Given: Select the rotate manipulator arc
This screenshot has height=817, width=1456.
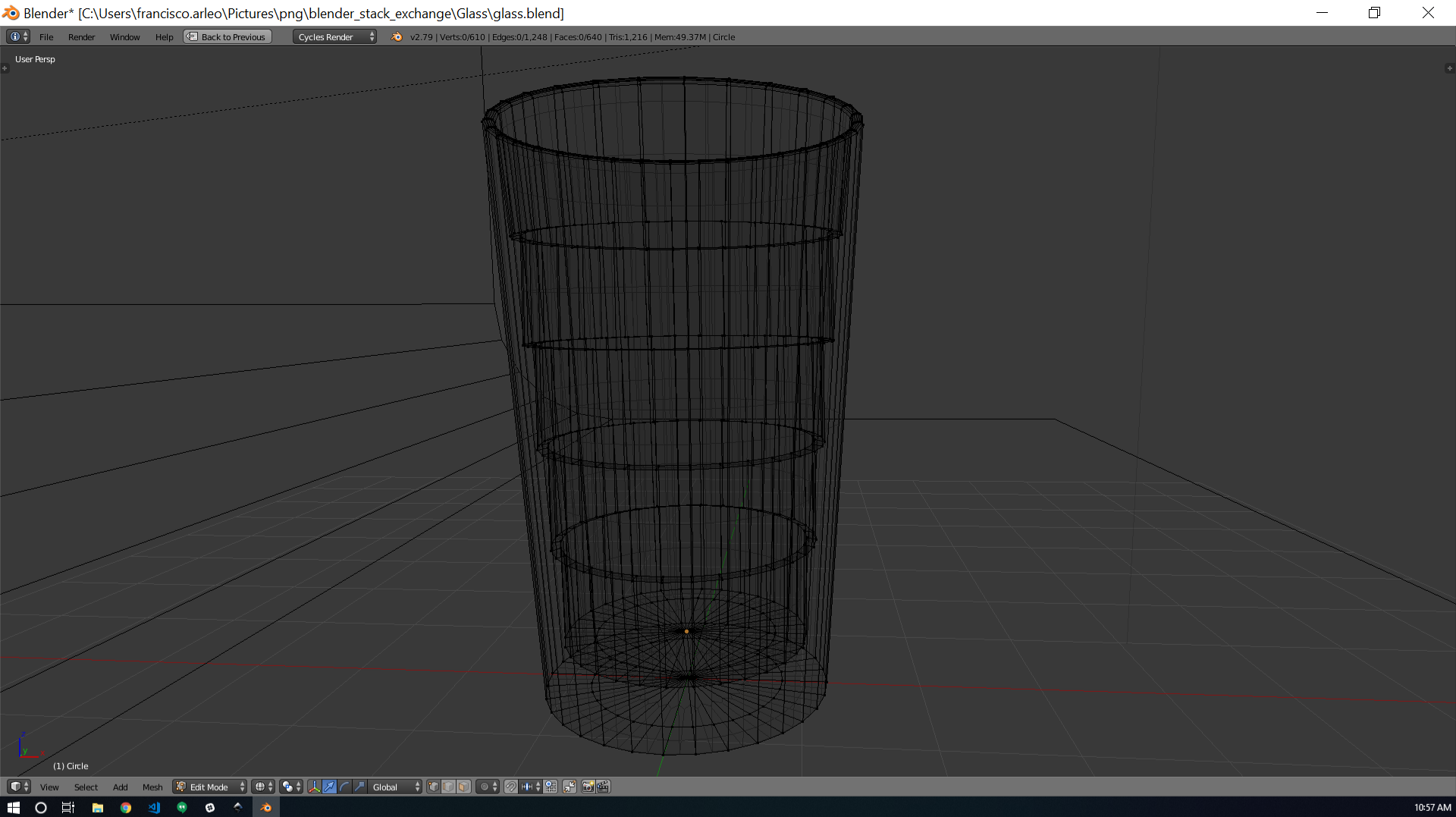Looking at the screenshot, I should point(344,787).
